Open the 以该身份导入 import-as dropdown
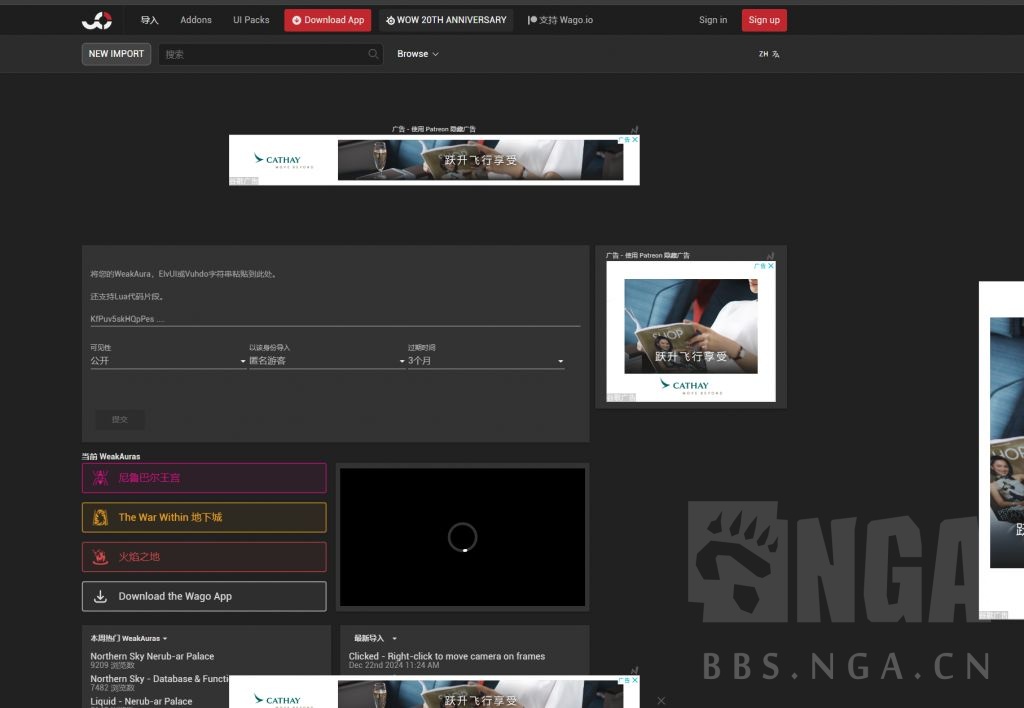Screen dimensions: 1024x708 click(x=326, y=361)
